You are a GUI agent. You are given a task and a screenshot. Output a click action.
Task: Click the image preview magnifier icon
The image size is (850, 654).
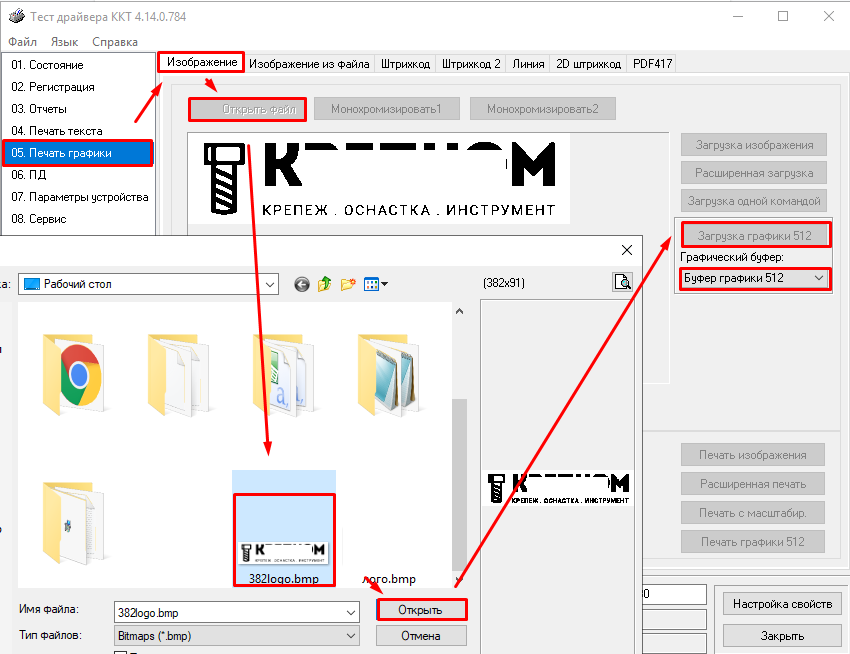(623, 282)
